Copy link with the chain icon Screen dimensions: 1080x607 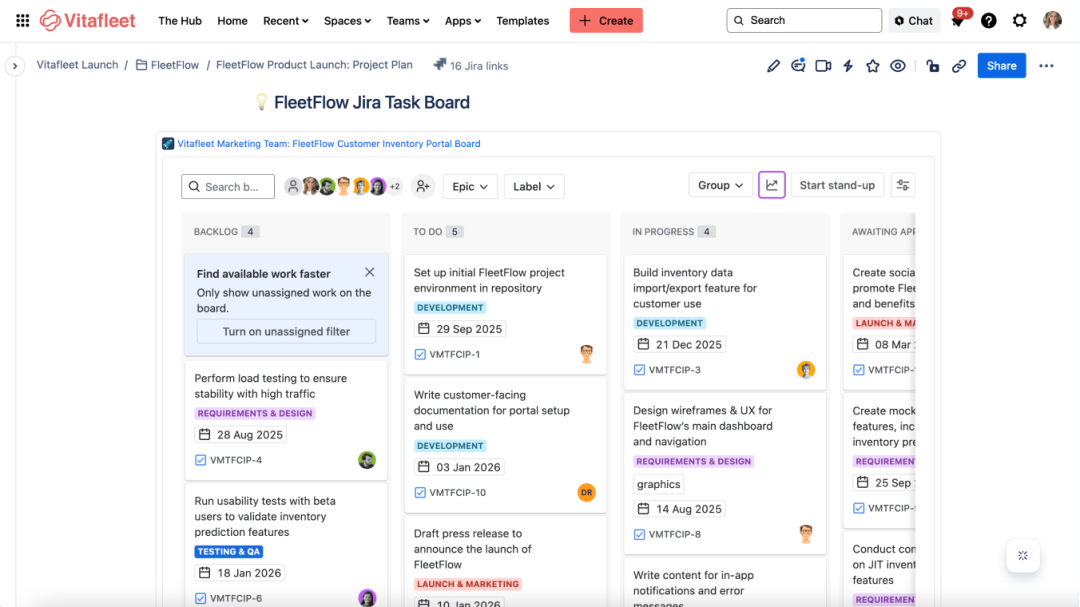click(x=959, y=66)
